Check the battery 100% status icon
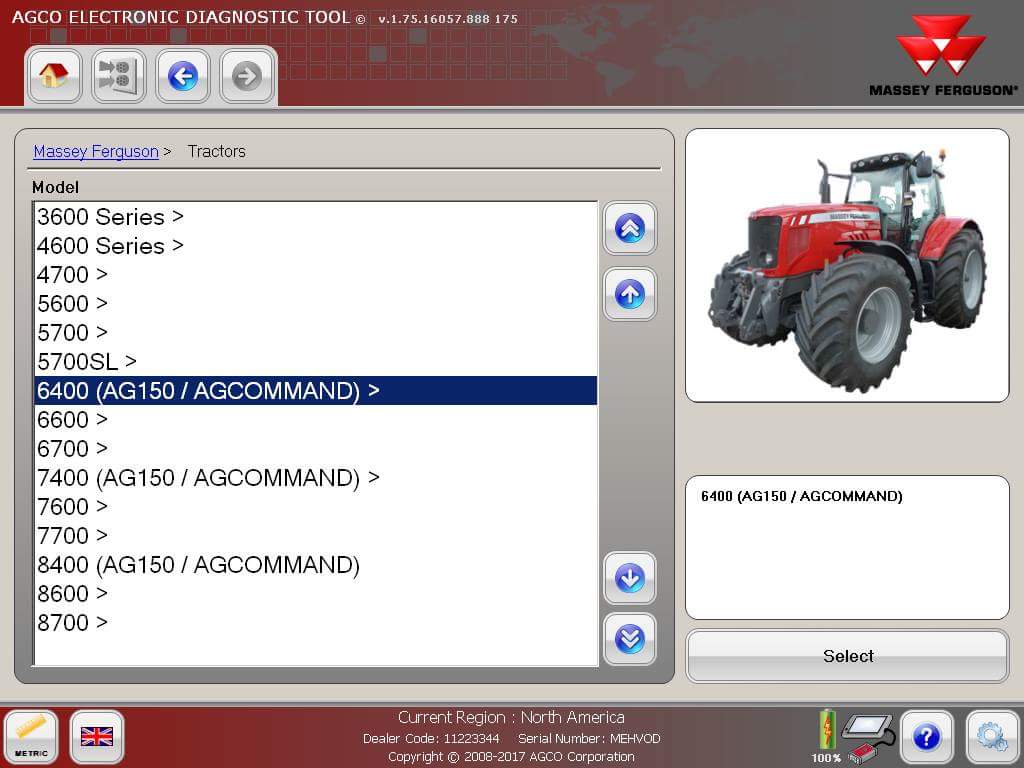This screenshot has height=768, width=1024. tap(827, 736)
